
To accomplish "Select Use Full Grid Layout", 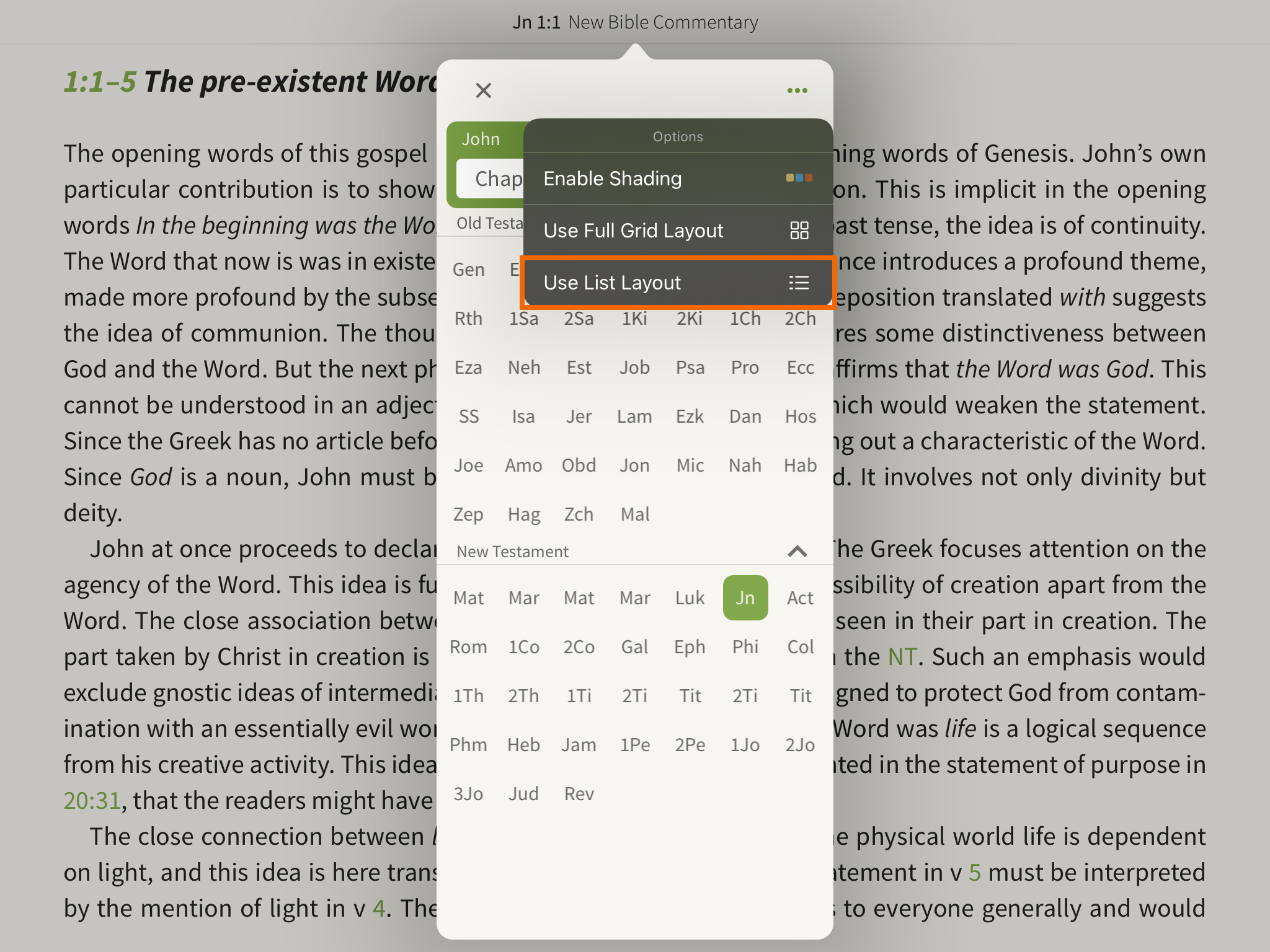I will [x=678, y=231].
